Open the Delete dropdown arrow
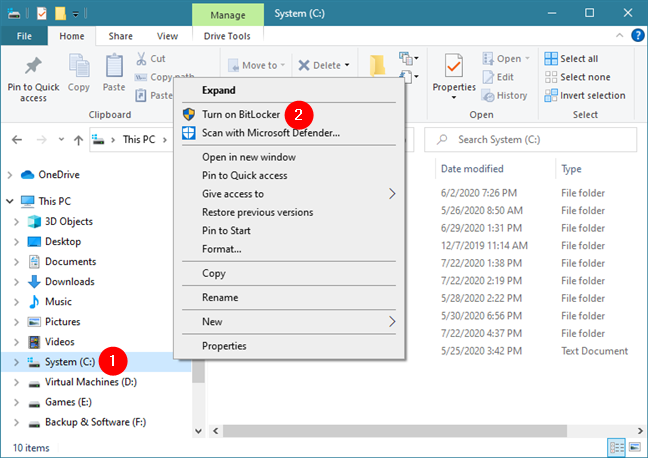This screenshot has height=458, width=648. [347, 65]
